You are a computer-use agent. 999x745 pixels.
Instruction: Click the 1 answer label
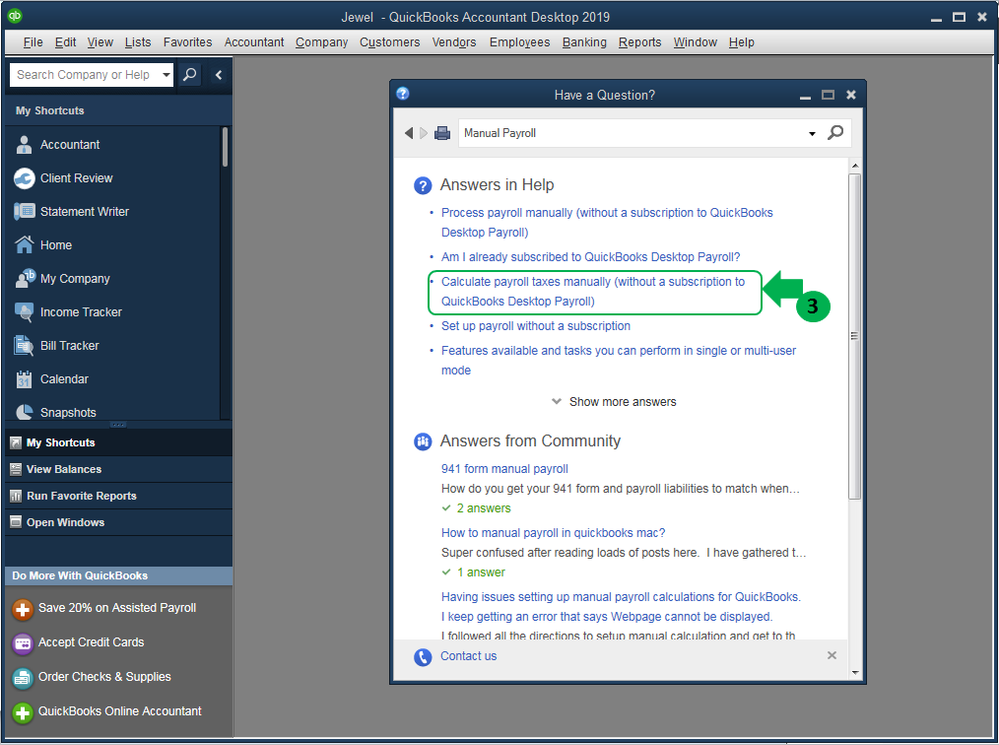click(481, 572)
